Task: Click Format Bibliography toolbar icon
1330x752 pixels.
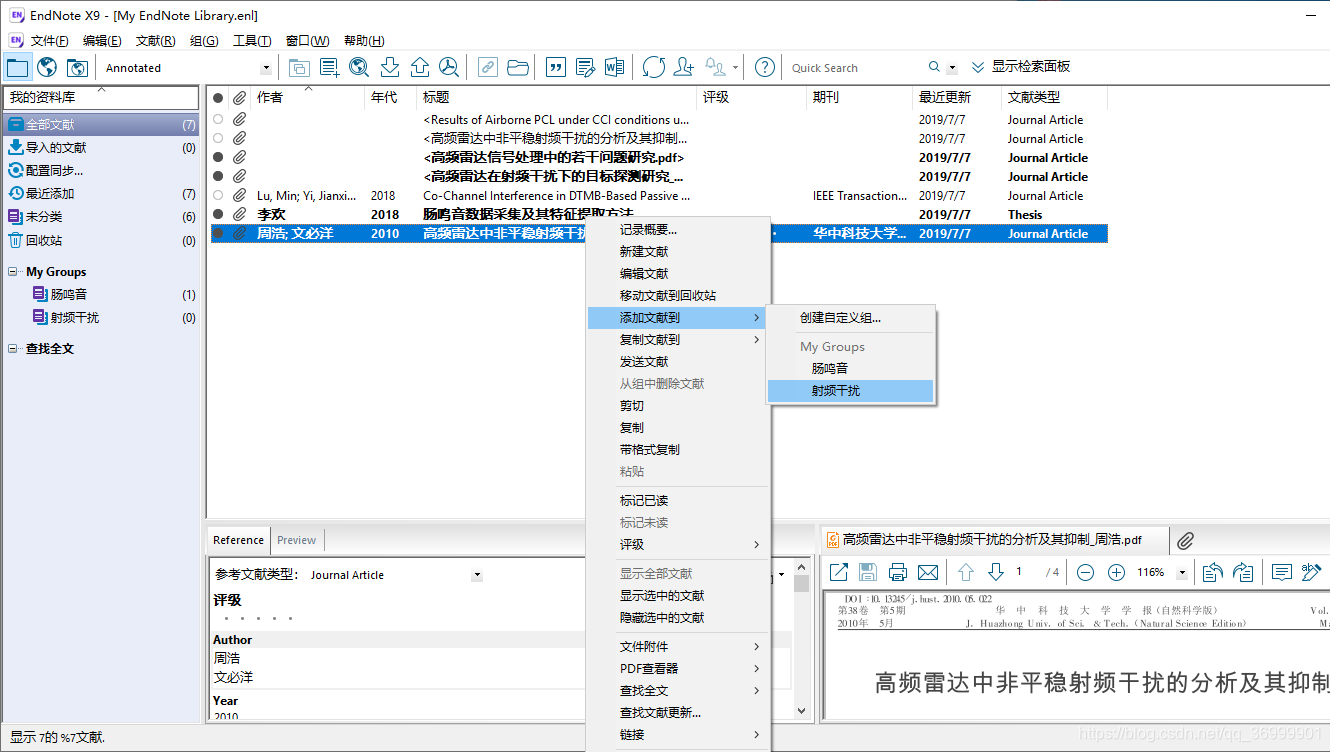Action: tap(585, 67)
